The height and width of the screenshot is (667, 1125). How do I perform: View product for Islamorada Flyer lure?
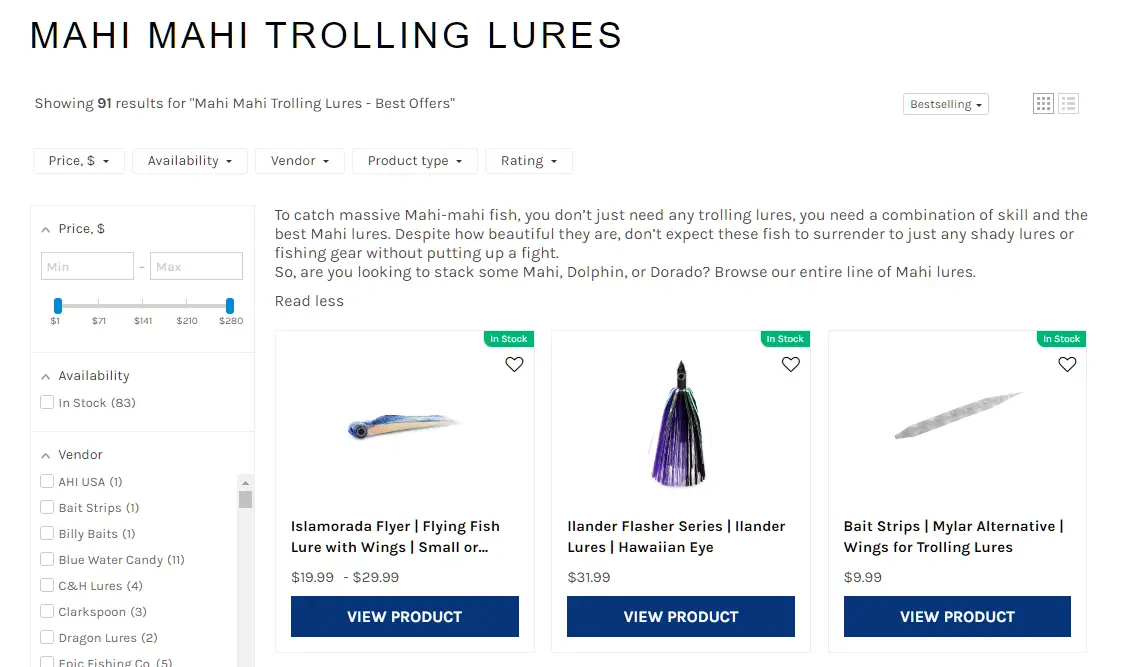coord(405,616)
